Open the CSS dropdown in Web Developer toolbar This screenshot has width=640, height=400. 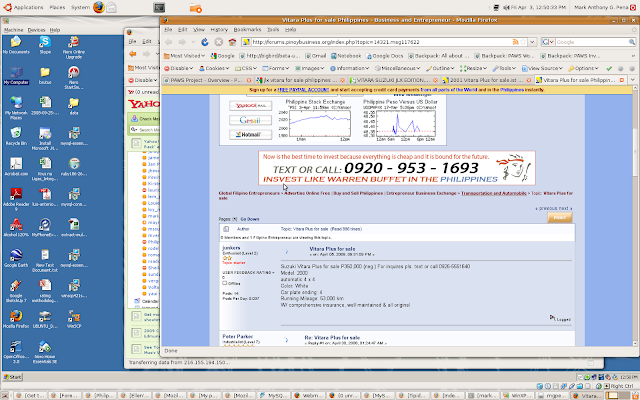coord(246,69)
